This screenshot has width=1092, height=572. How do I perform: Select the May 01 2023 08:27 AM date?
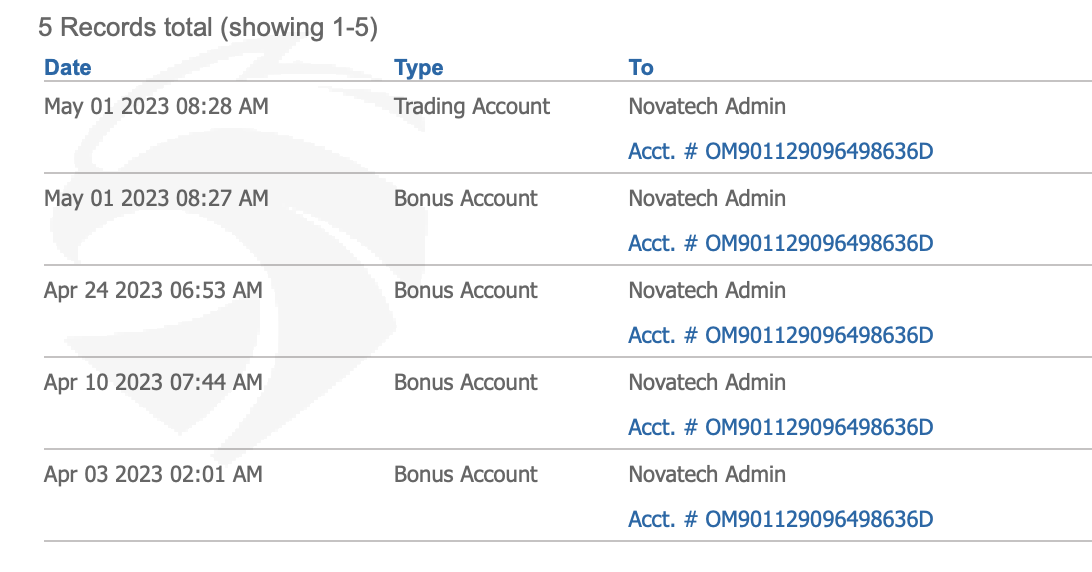[156, 199]
